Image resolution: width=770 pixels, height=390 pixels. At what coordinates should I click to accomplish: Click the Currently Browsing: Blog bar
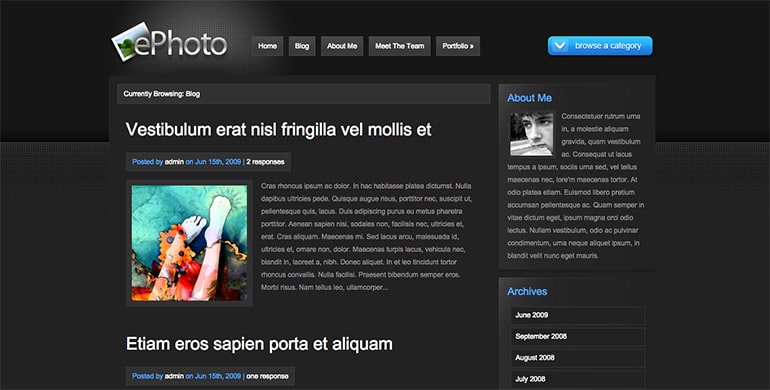303,94
